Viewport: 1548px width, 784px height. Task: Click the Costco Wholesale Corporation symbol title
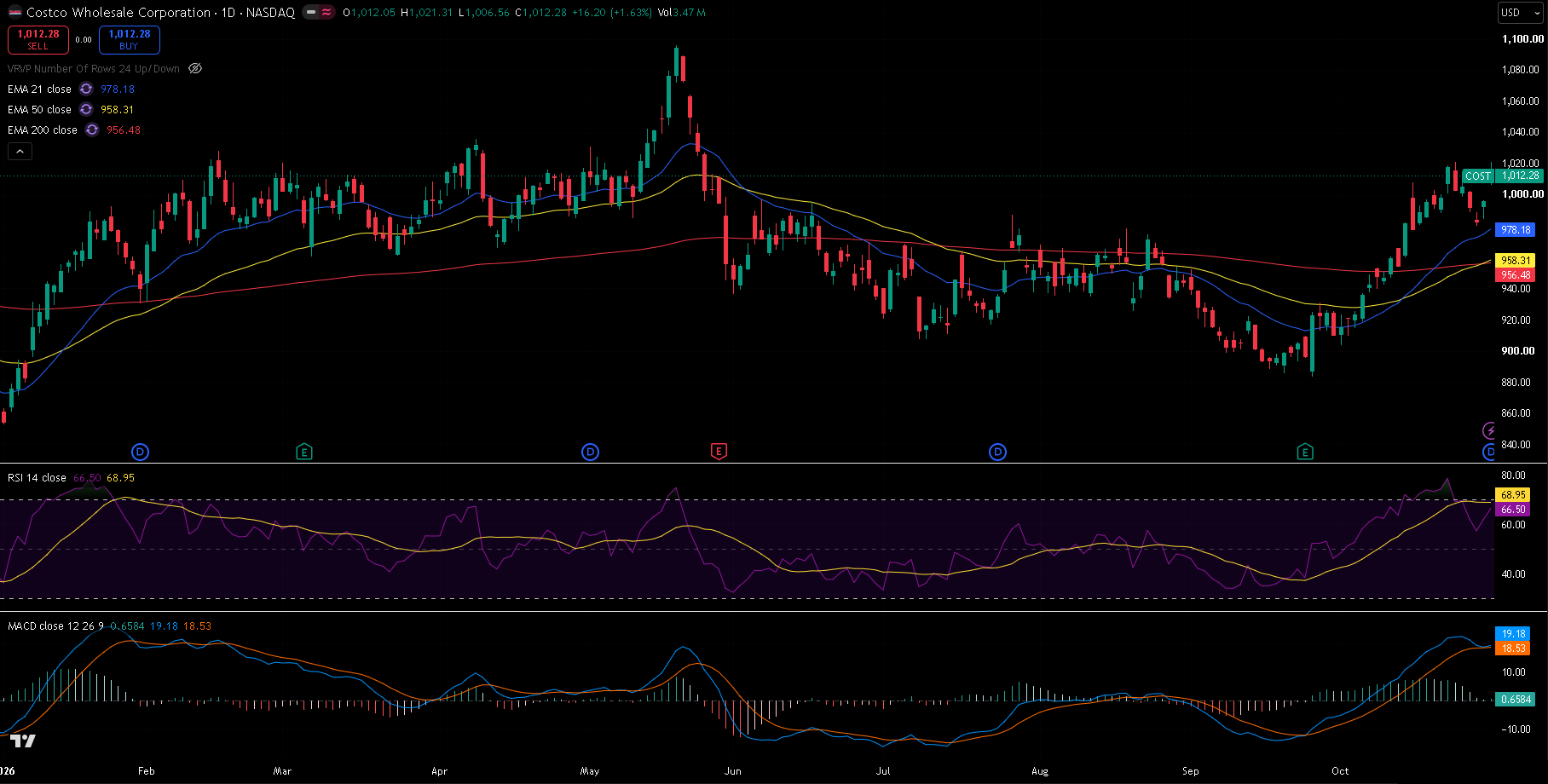pyautogui.click(x=118, y=13)
